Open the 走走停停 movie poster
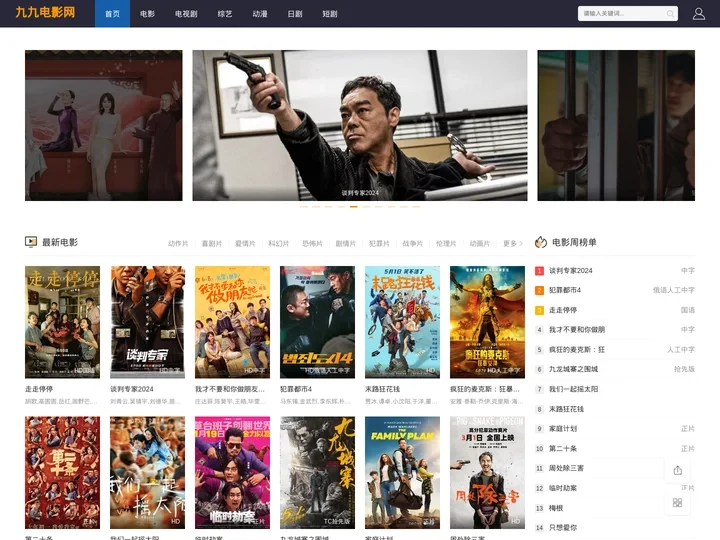This screenshot has width=720, height=540. (x=62, y=322)
